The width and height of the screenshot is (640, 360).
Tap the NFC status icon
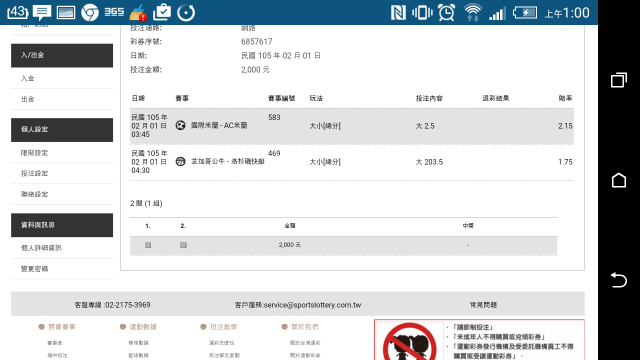pos(398,13)
